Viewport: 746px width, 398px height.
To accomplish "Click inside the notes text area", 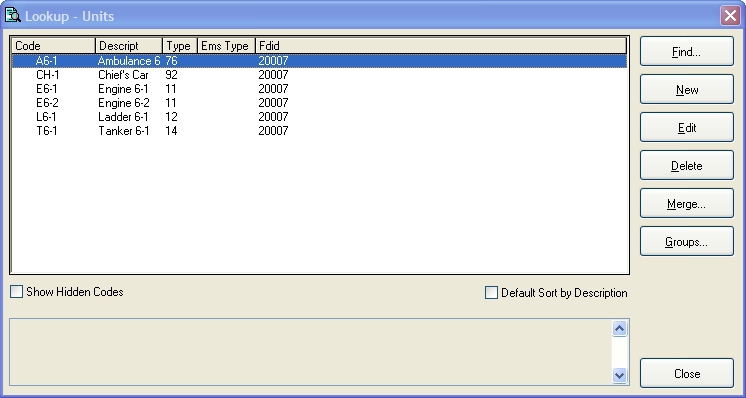I will pyautogui.click(x=311, y=352).
